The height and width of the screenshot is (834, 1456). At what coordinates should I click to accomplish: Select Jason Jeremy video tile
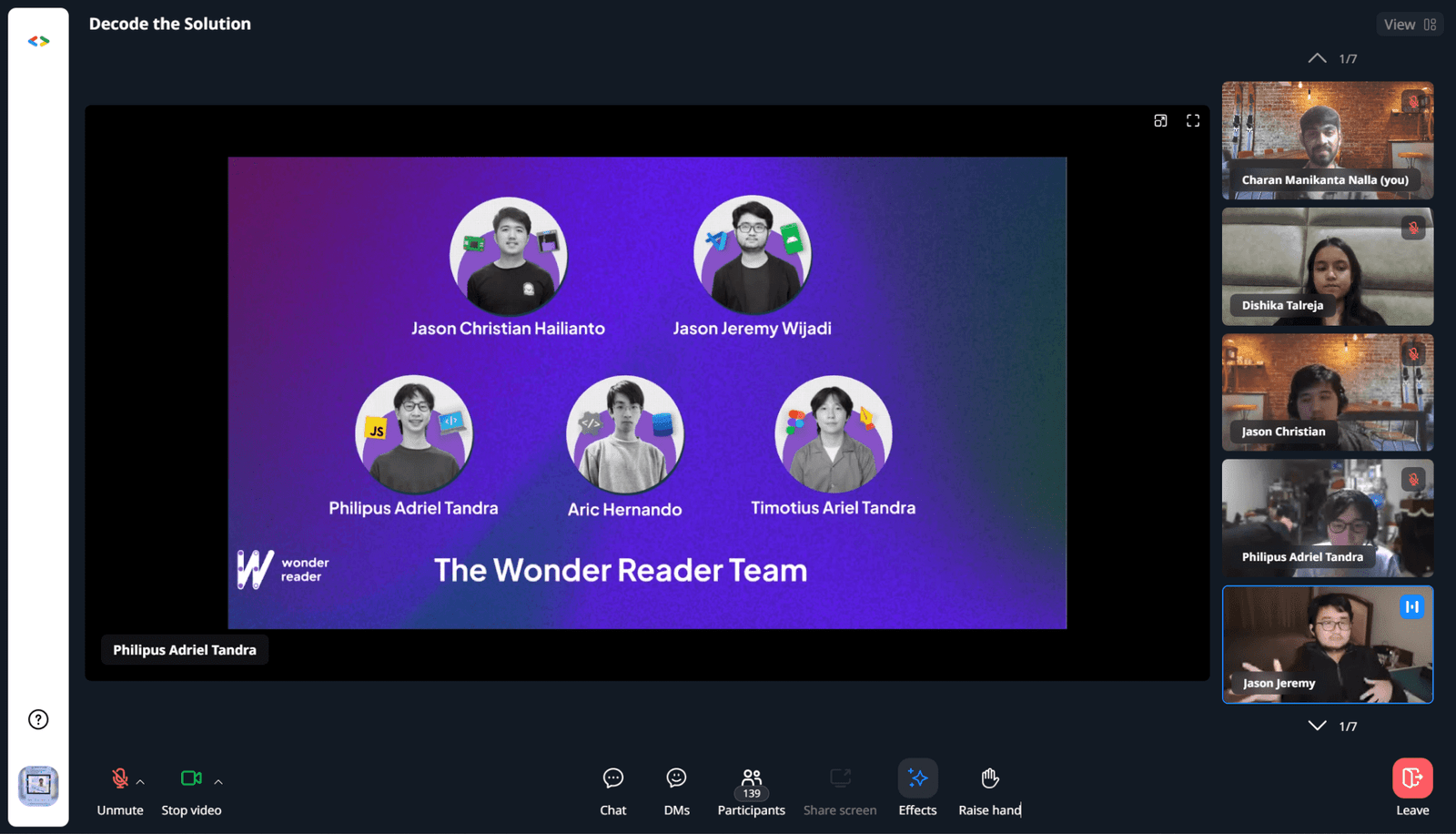[1328, 645]
